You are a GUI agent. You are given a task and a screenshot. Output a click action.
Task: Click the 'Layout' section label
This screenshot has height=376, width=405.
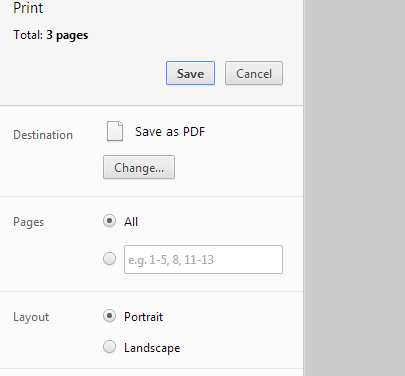pos(31,317)
